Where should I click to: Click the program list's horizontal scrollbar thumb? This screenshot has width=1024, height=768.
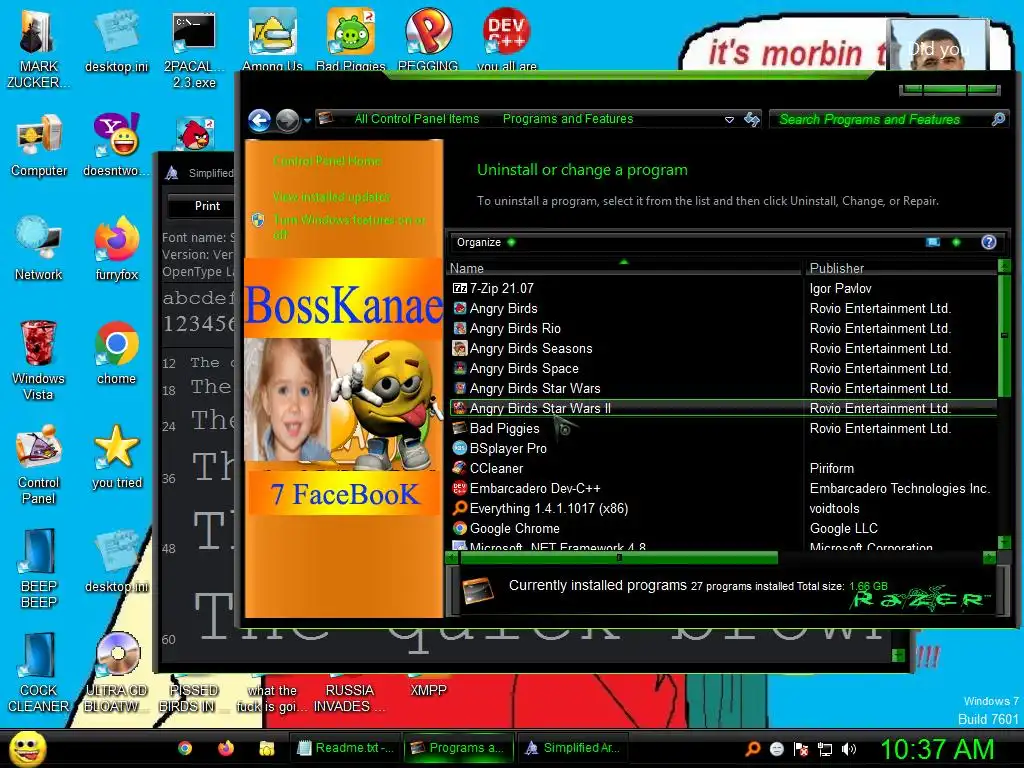(x=618, y=558)
